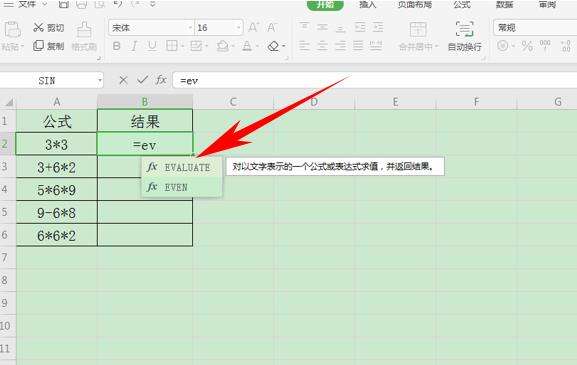
Task: Increase font size with the A+ icon
Action: pos(253,28)
